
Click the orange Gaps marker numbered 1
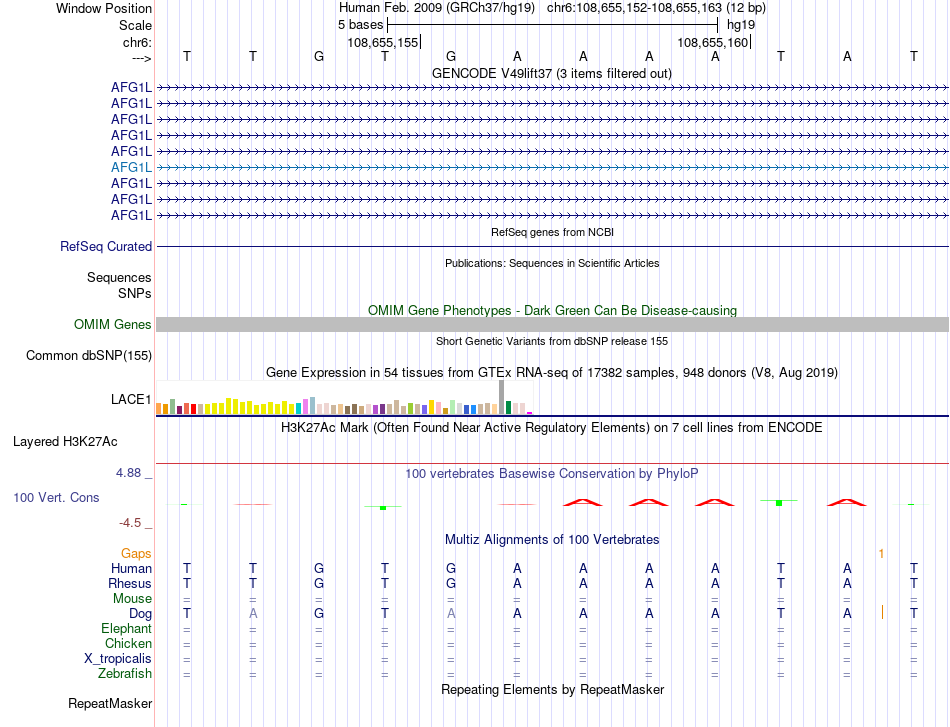pyautogui.click(x=881, y=554)
